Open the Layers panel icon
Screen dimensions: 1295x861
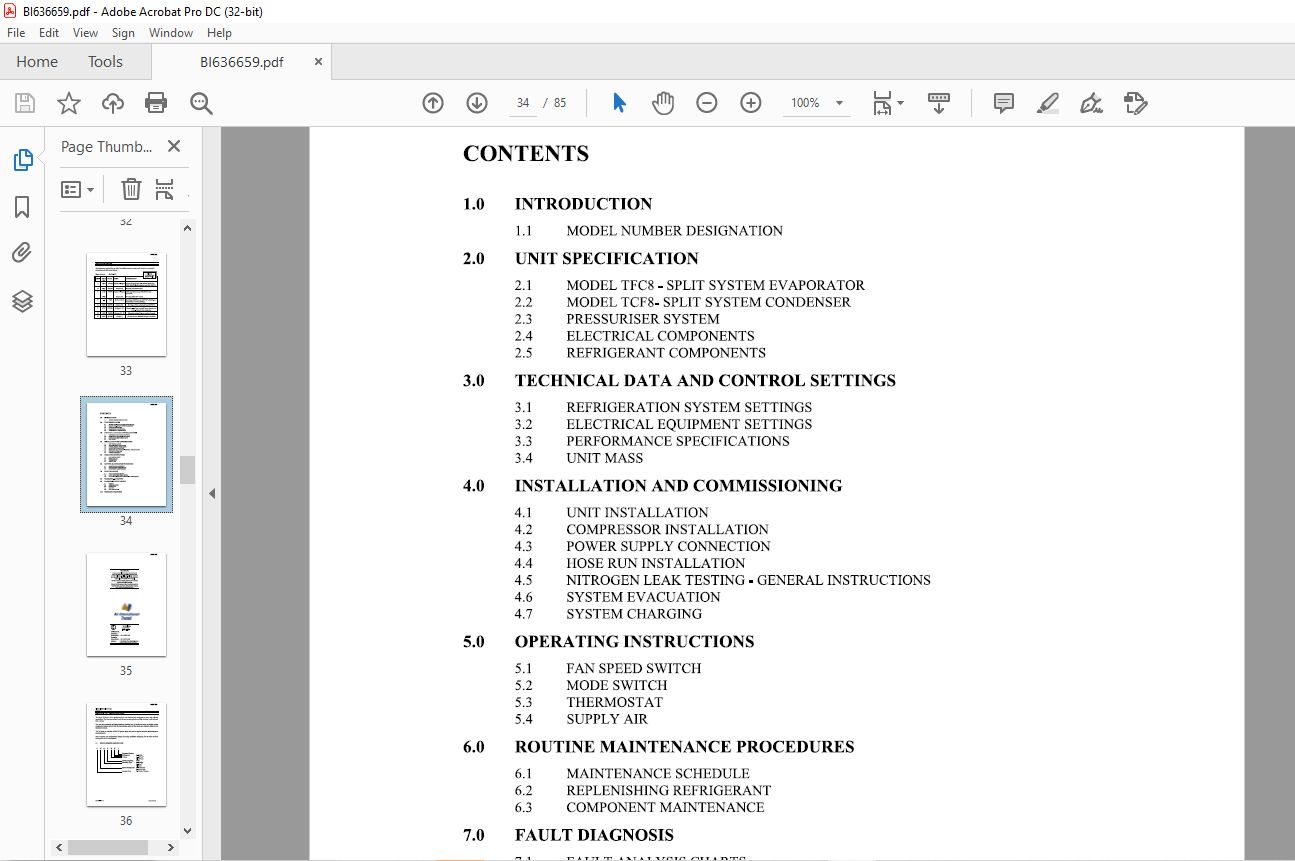[22, 301]
